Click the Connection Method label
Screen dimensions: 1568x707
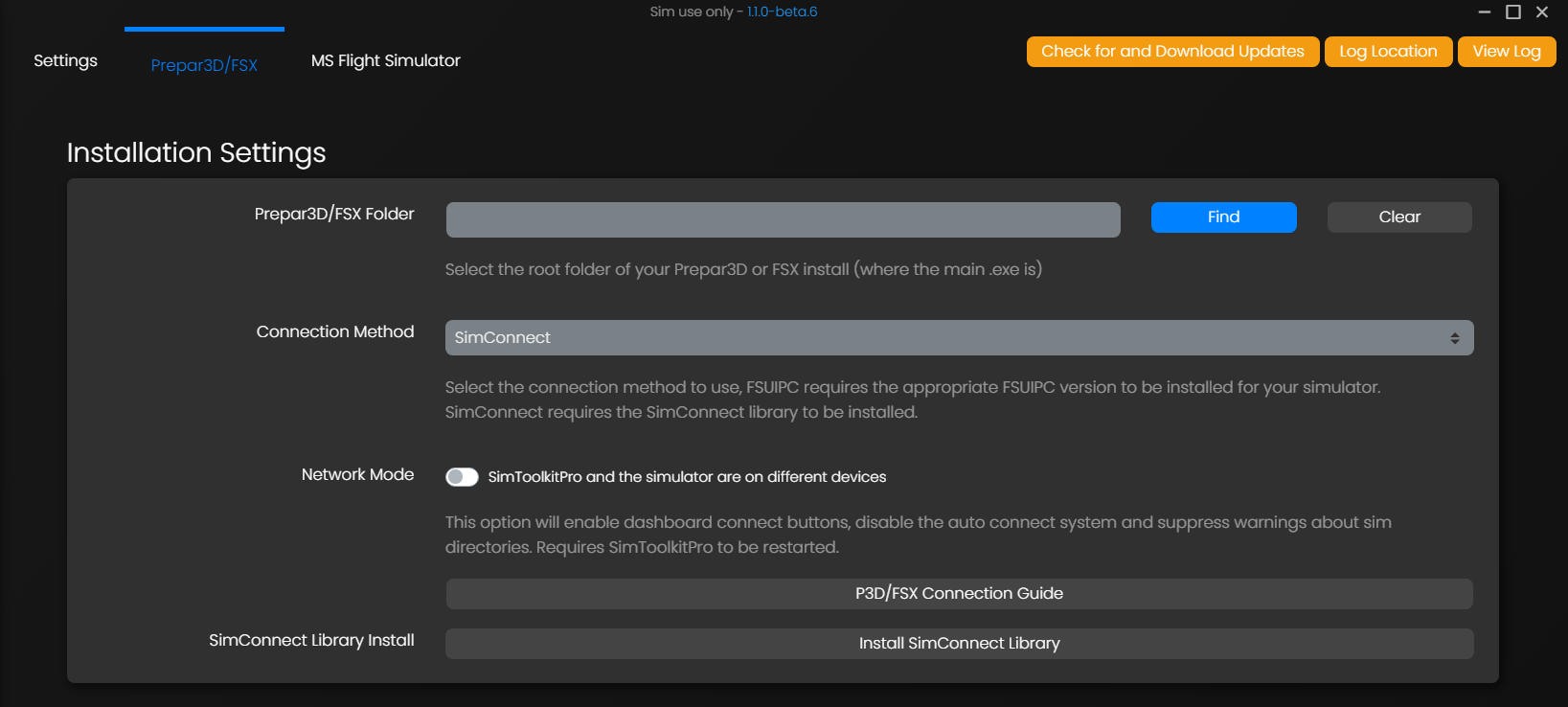(x=335, y=331)
